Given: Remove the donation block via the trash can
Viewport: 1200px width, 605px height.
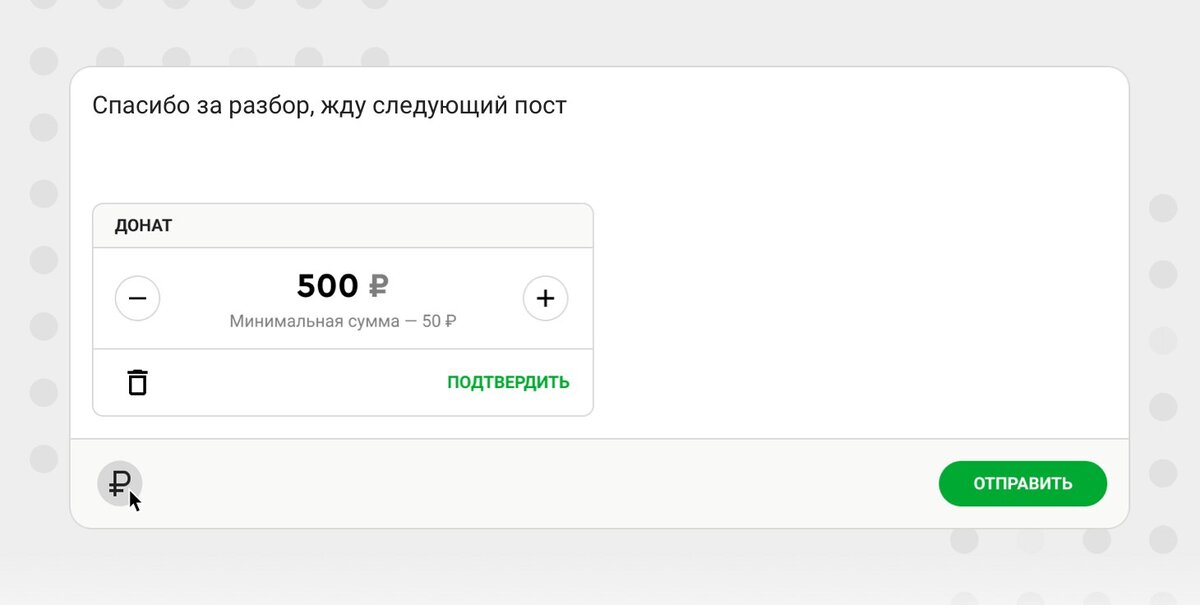Looking at the screenshot, I should tap(137, 382).
